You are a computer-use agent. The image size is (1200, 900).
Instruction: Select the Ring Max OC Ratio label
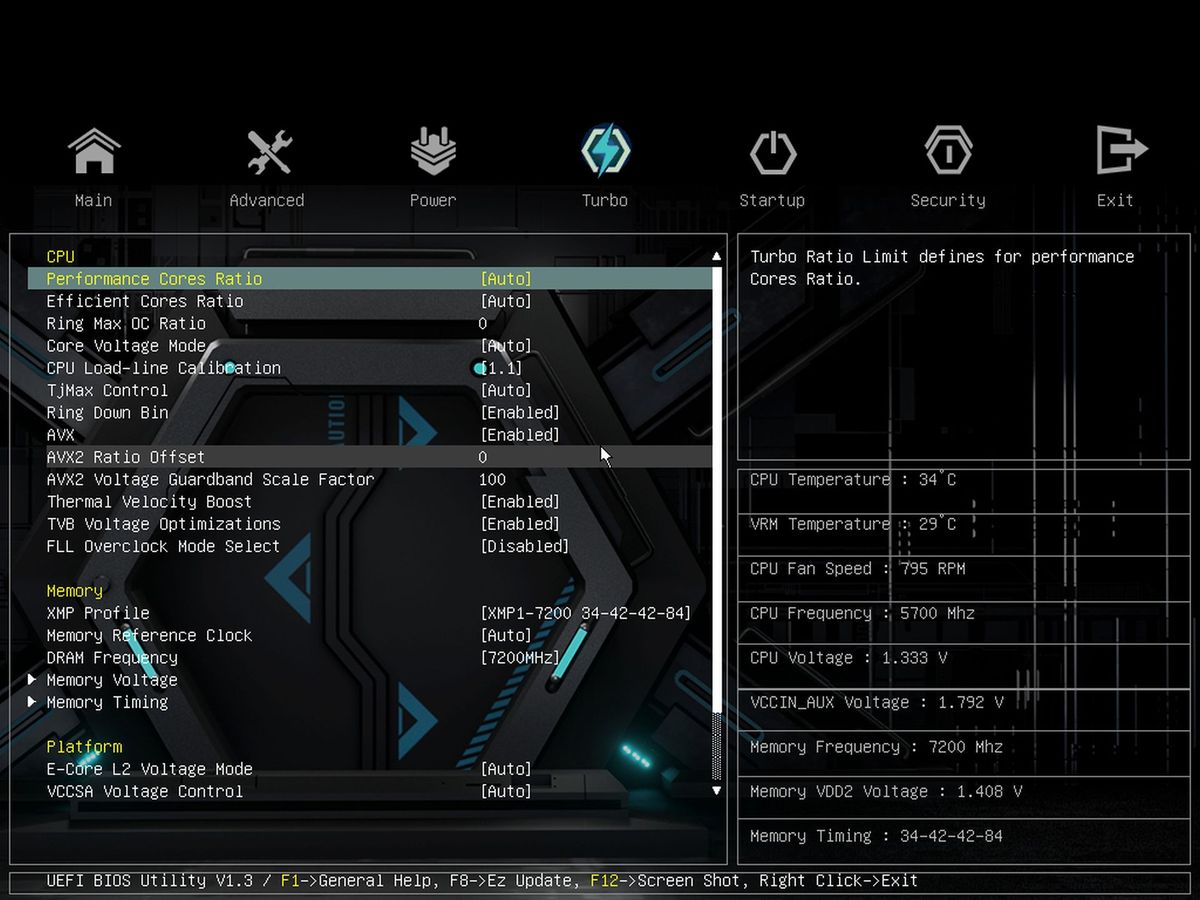(x=126, y=324)
